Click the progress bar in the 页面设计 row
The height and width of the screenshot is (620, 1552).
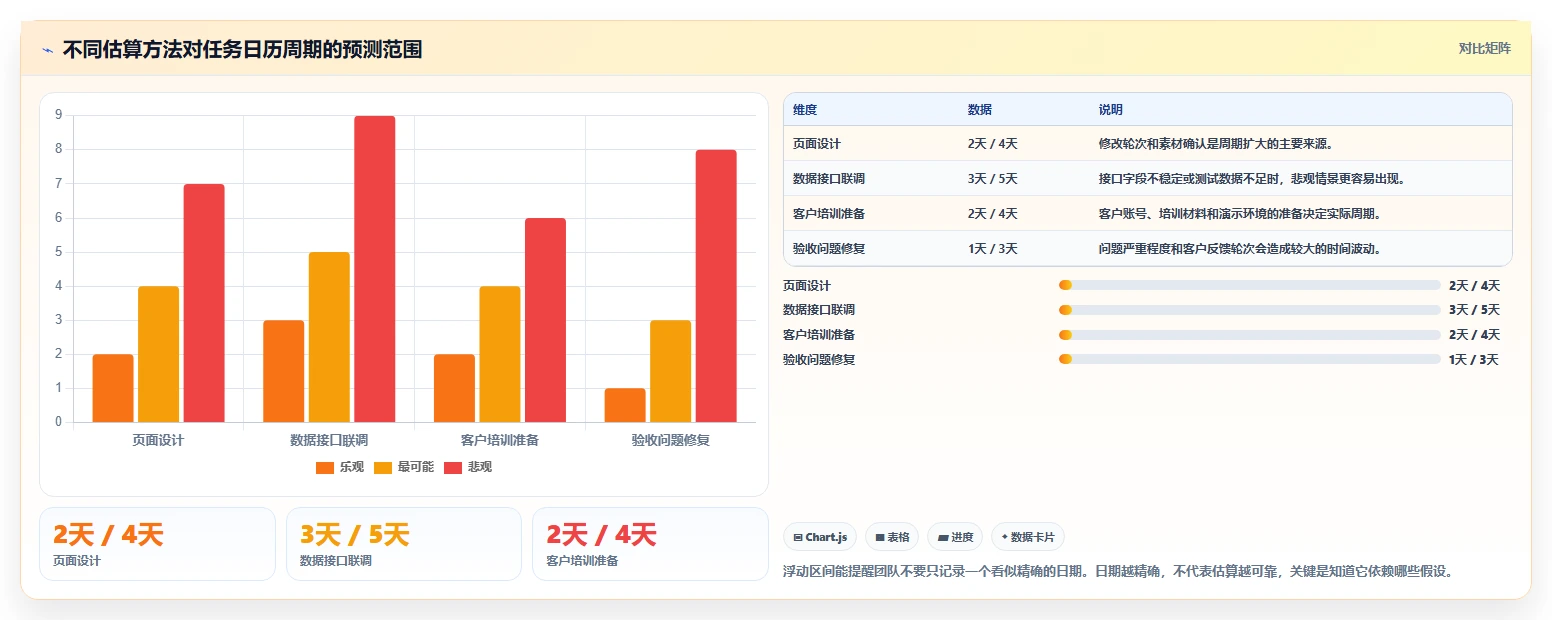click(x=1249, y=286)
